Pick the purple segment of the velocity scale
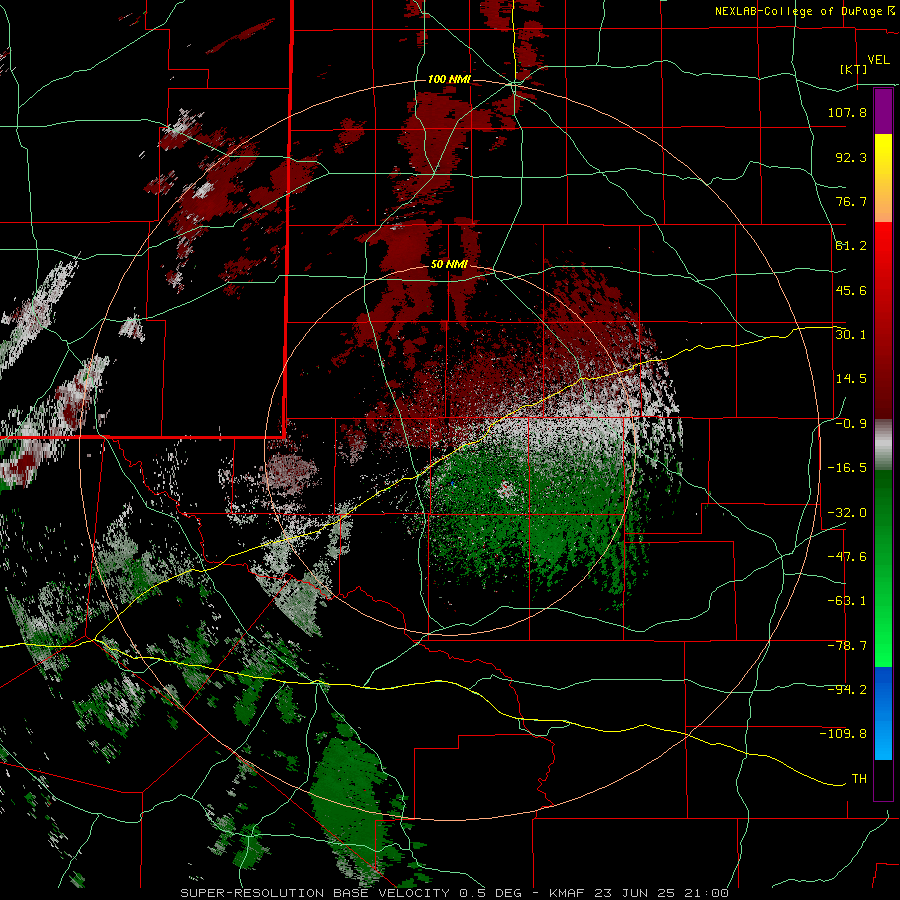This screenshot has width=900, height=900. tap(883, 111)
